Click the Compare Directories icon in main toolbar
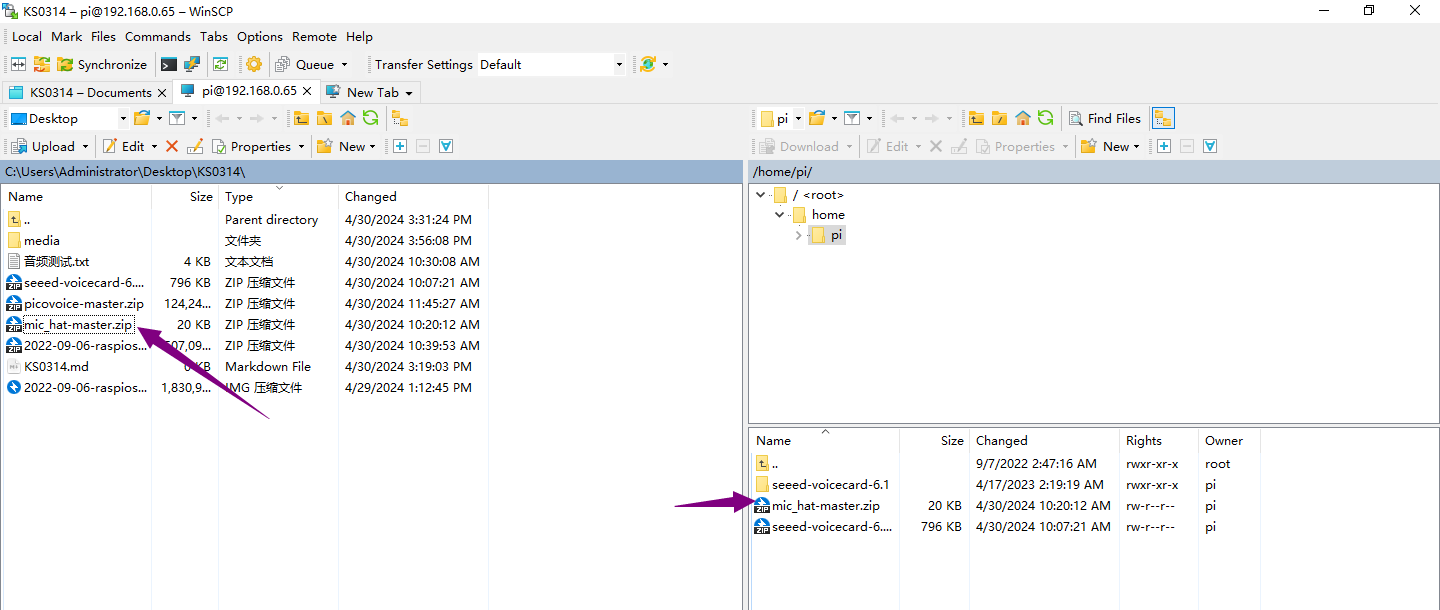 coord(18,64)
